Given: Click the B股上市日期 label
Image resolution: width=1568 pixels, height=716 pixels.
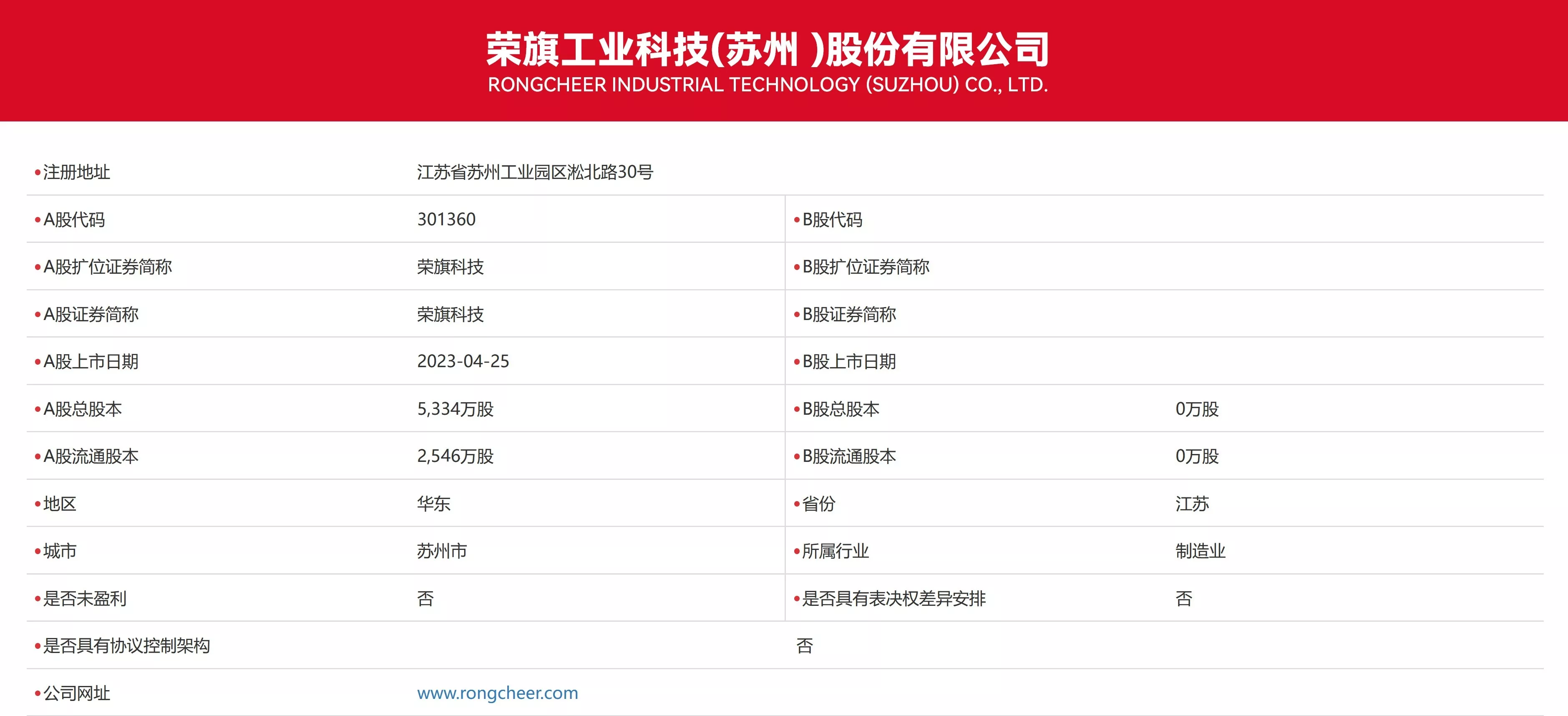Looking at the screenshot, I should pyautogui.click(x=849, y=362).
